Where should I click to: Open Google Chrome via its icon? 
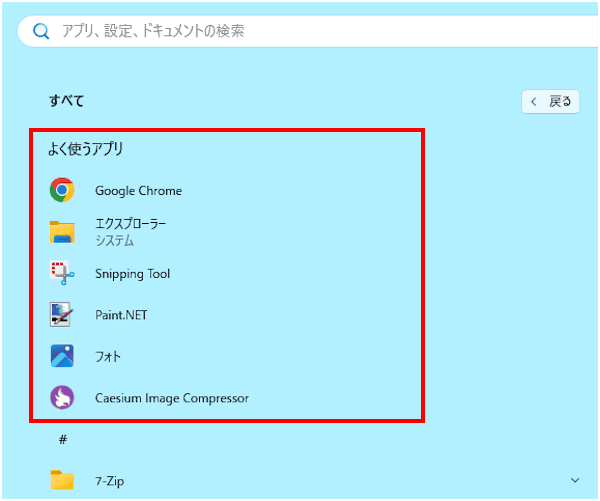tap(62, 190)
